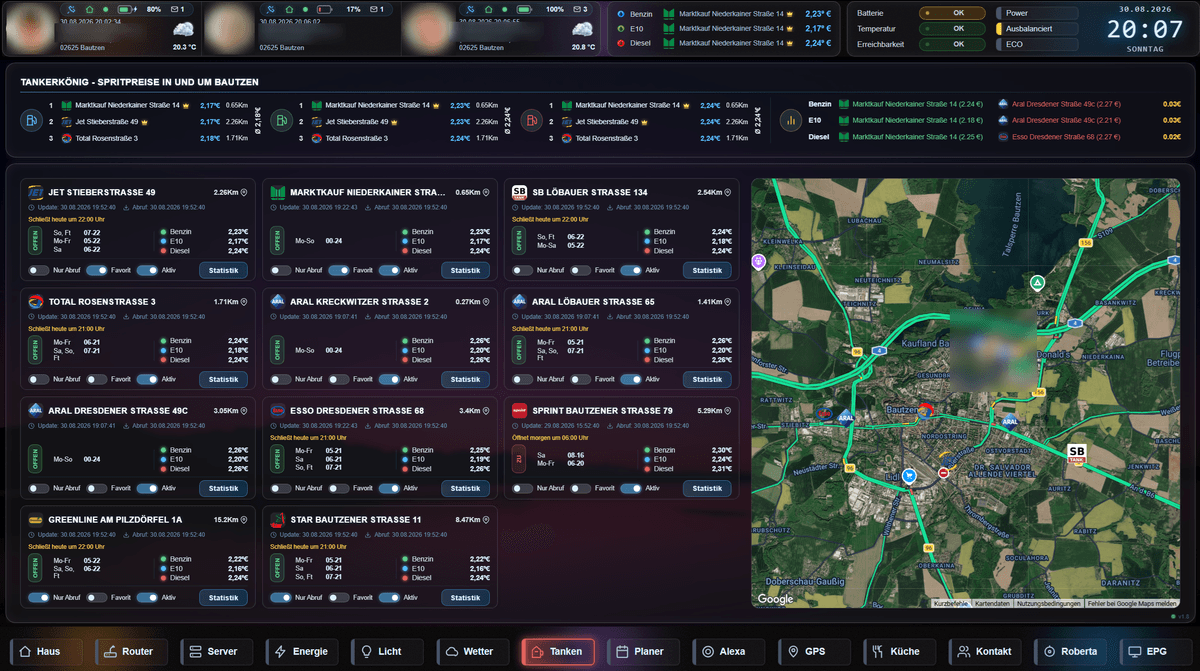Image resolution: width=1200 pixels, height=671 pixels.
Task: Click the first fuel pump icon in Tankerkönig header row
Action: [x=31, y=120]
